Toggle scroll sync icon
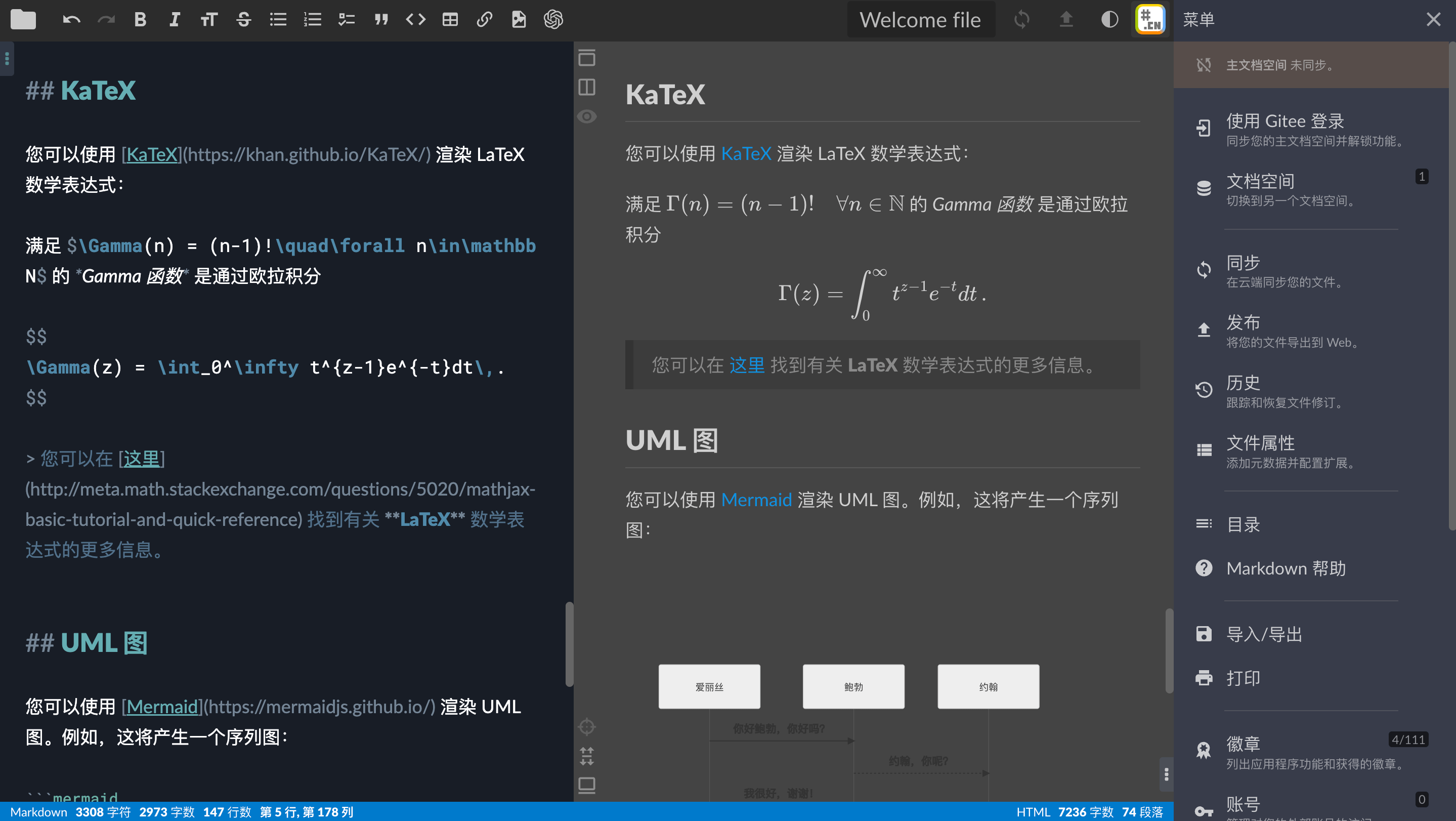Viewport: 1456px width, 821px height. click(x=587, y=756)
